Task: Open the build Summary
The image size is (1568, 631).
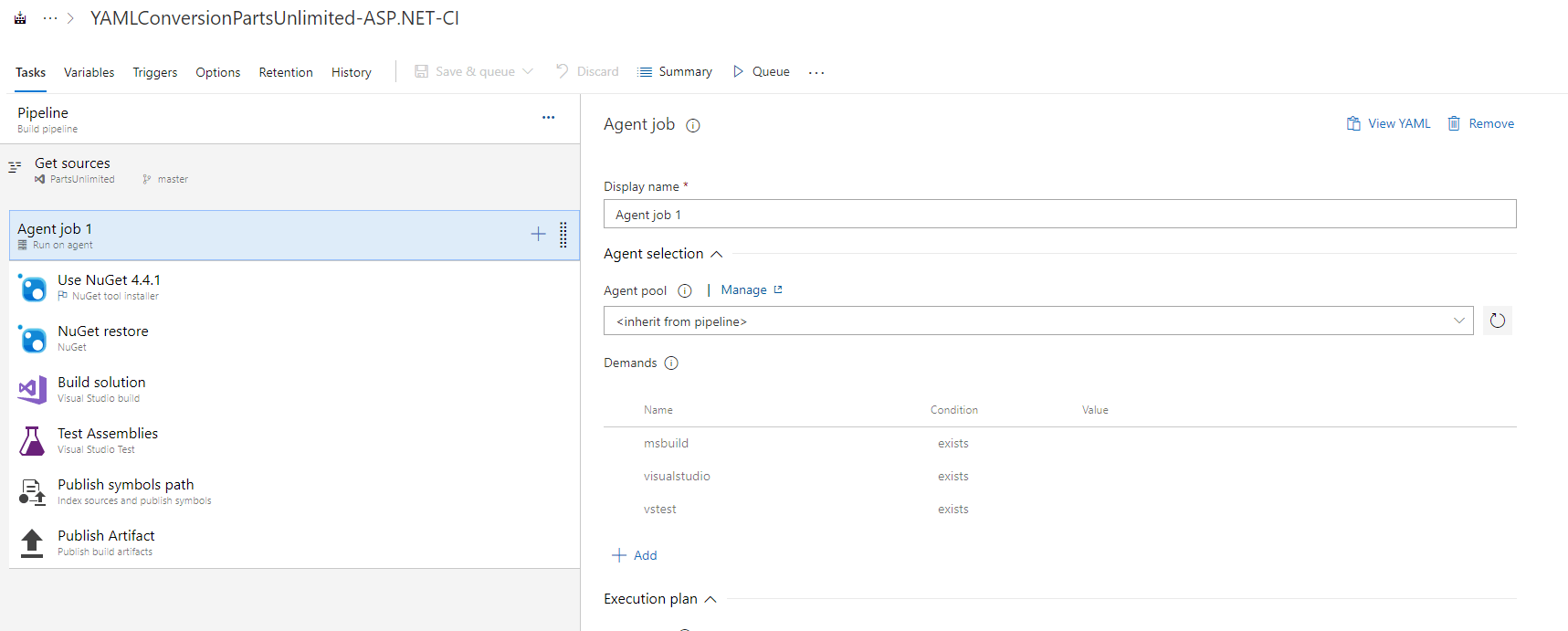Action: tap(675, 71)
